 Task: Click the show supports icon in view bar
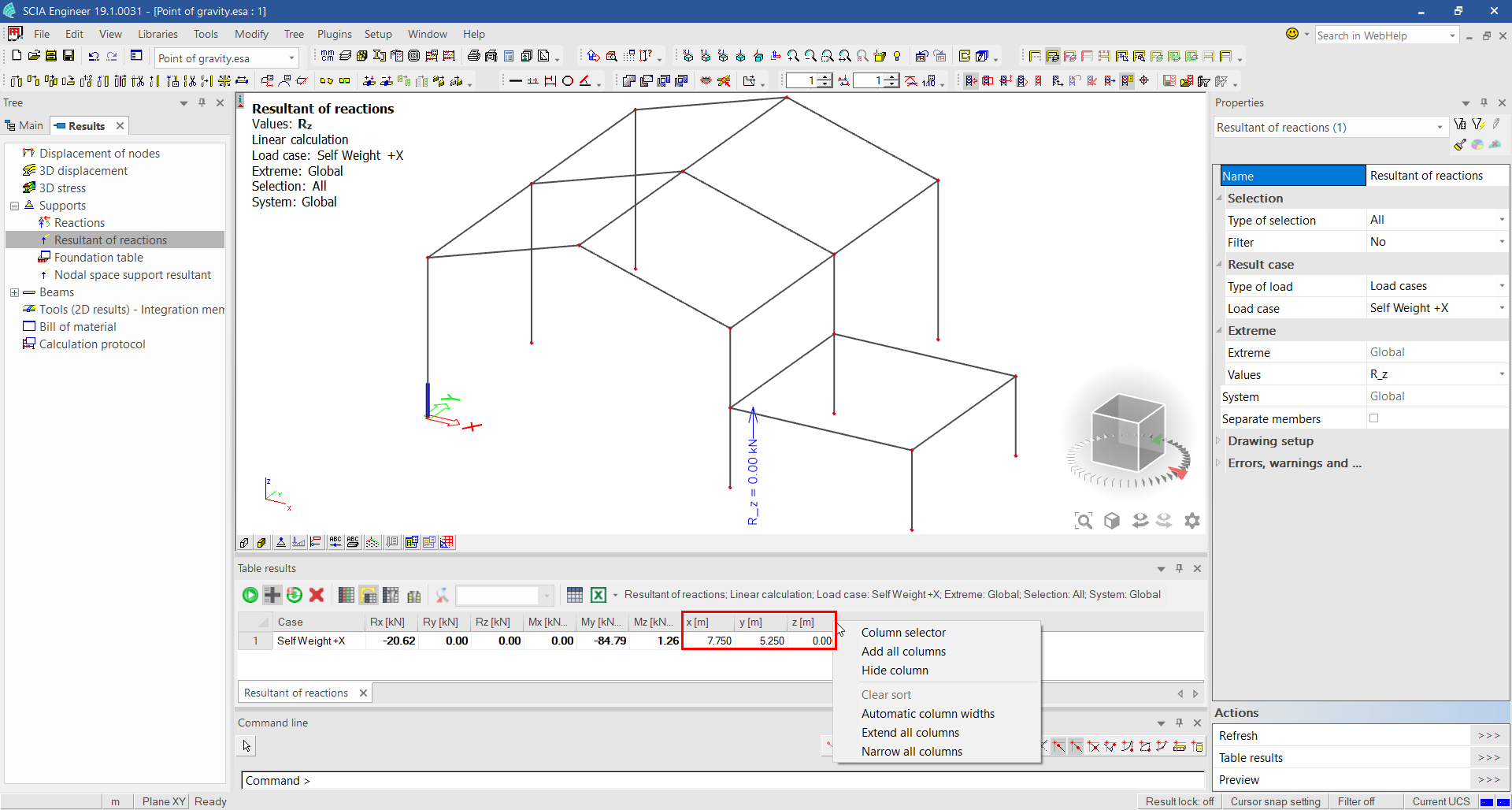coord(281,542)
